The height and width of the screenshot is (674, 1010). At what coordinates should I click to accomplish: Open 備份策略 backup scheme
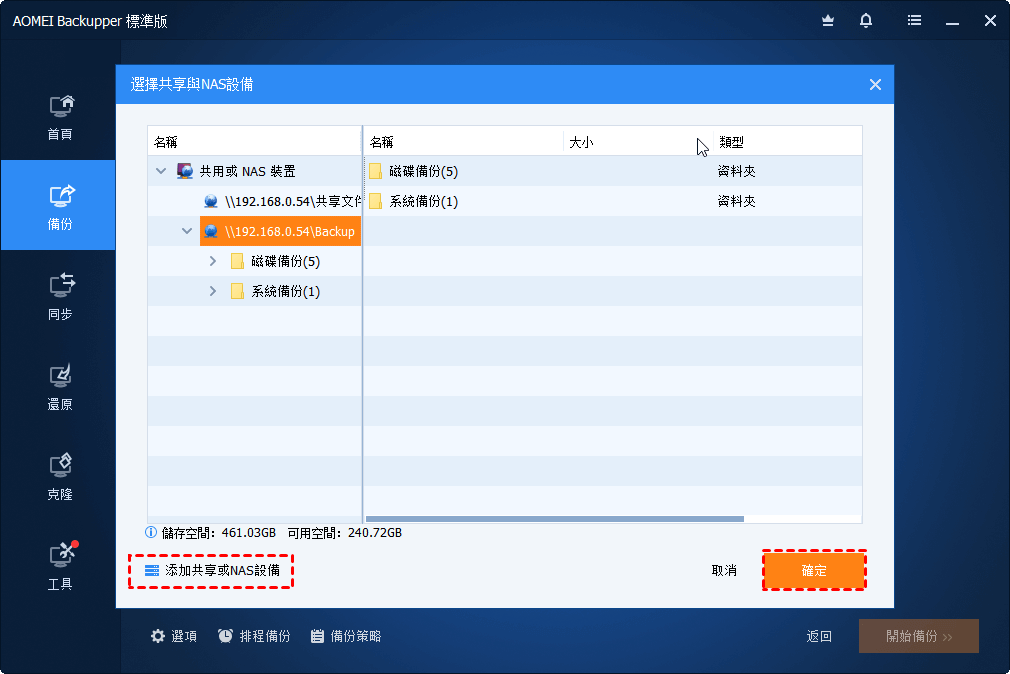click(346, 636)
